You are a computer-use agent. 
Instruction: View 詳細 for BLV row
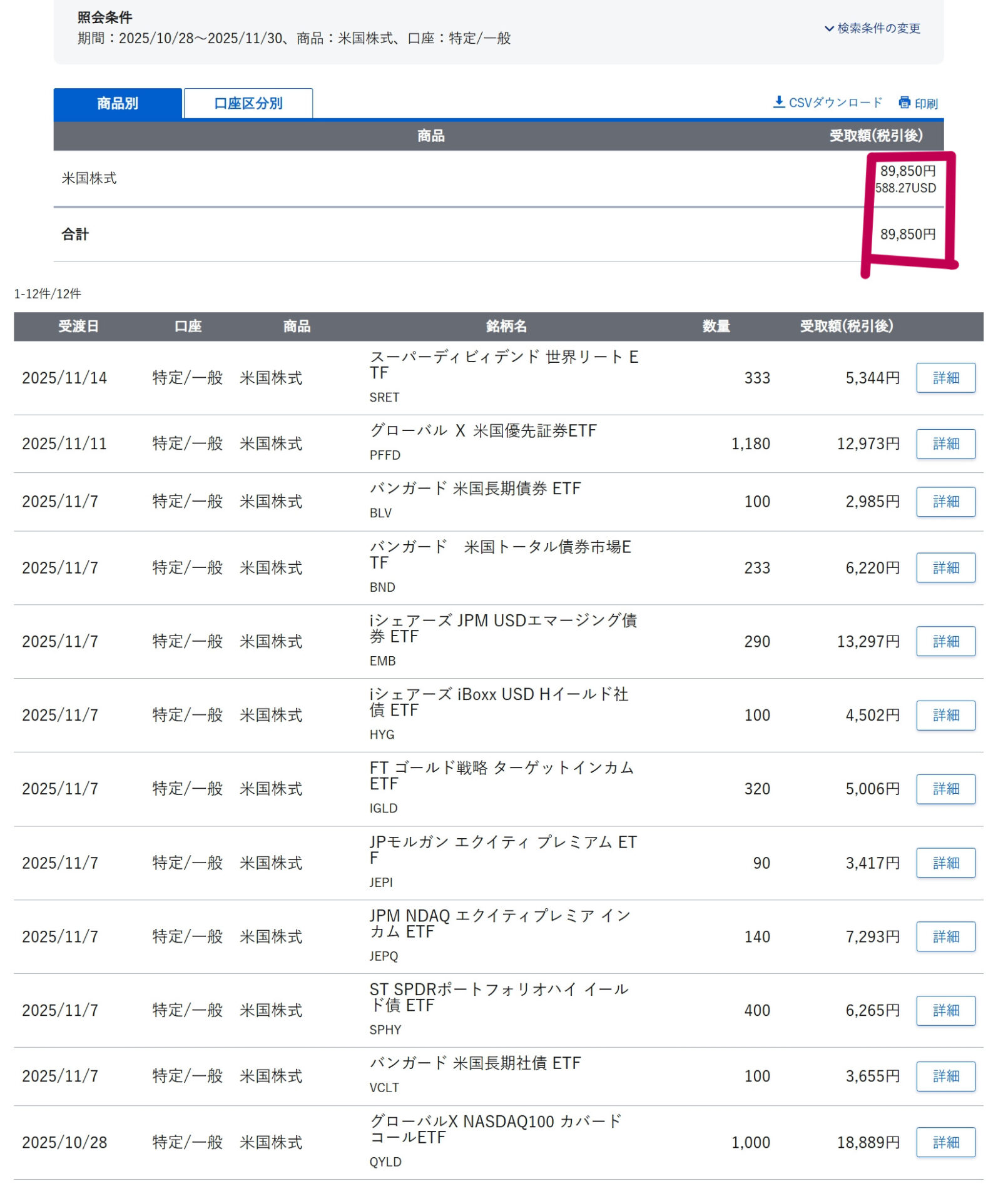coord(945,502)
